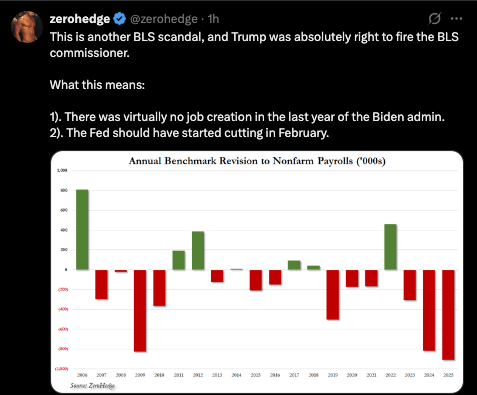Click the green 2006 bar in chart

tap(82, 229)
